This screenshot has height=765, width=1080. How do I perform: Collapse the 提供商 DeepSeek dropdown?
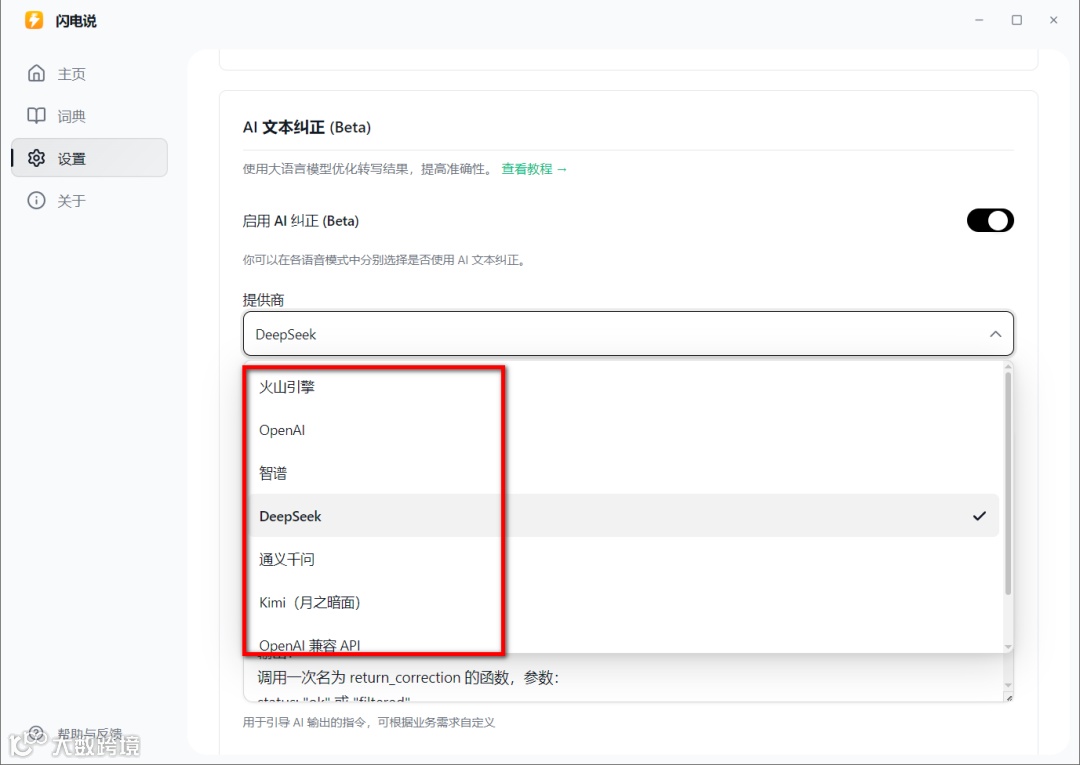click(x=628, y=334)
